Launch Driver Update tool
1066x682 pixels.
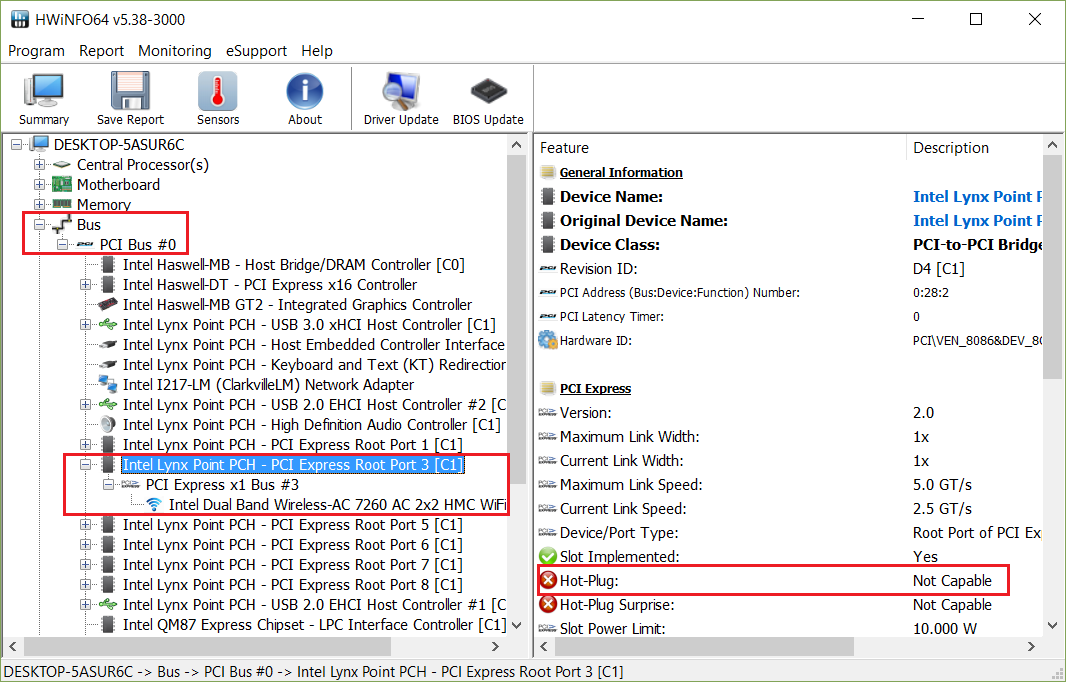pos(401,99)
